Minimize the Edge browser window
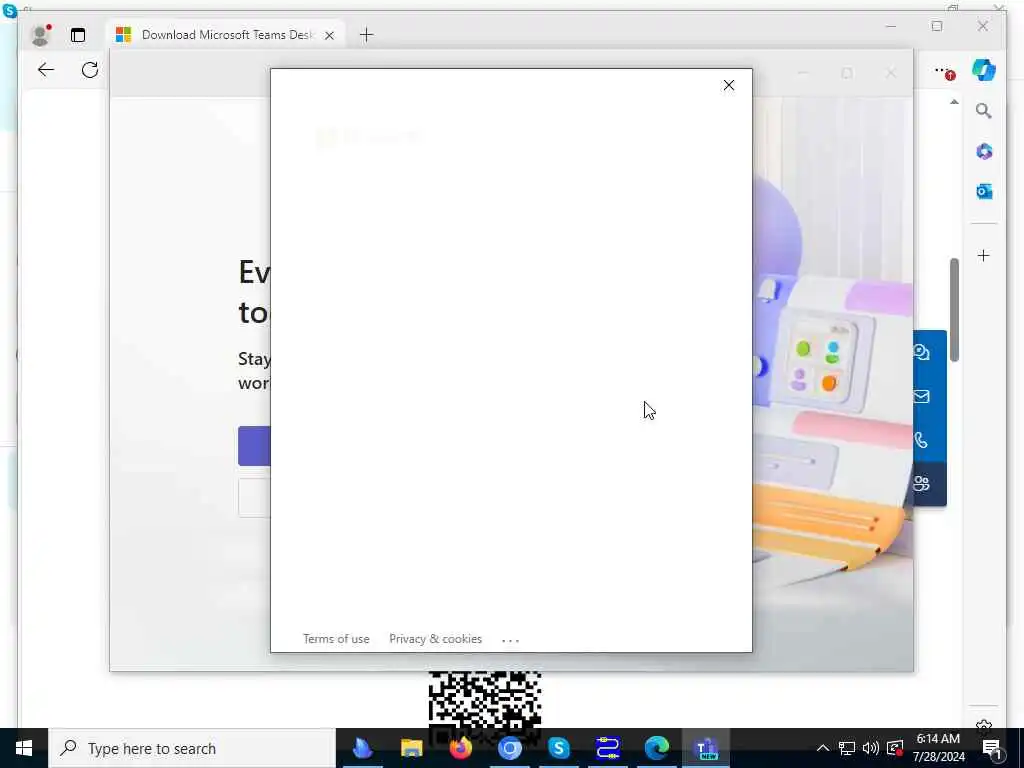This screenshot has width=1024, height=768. (x=891, y=27)
